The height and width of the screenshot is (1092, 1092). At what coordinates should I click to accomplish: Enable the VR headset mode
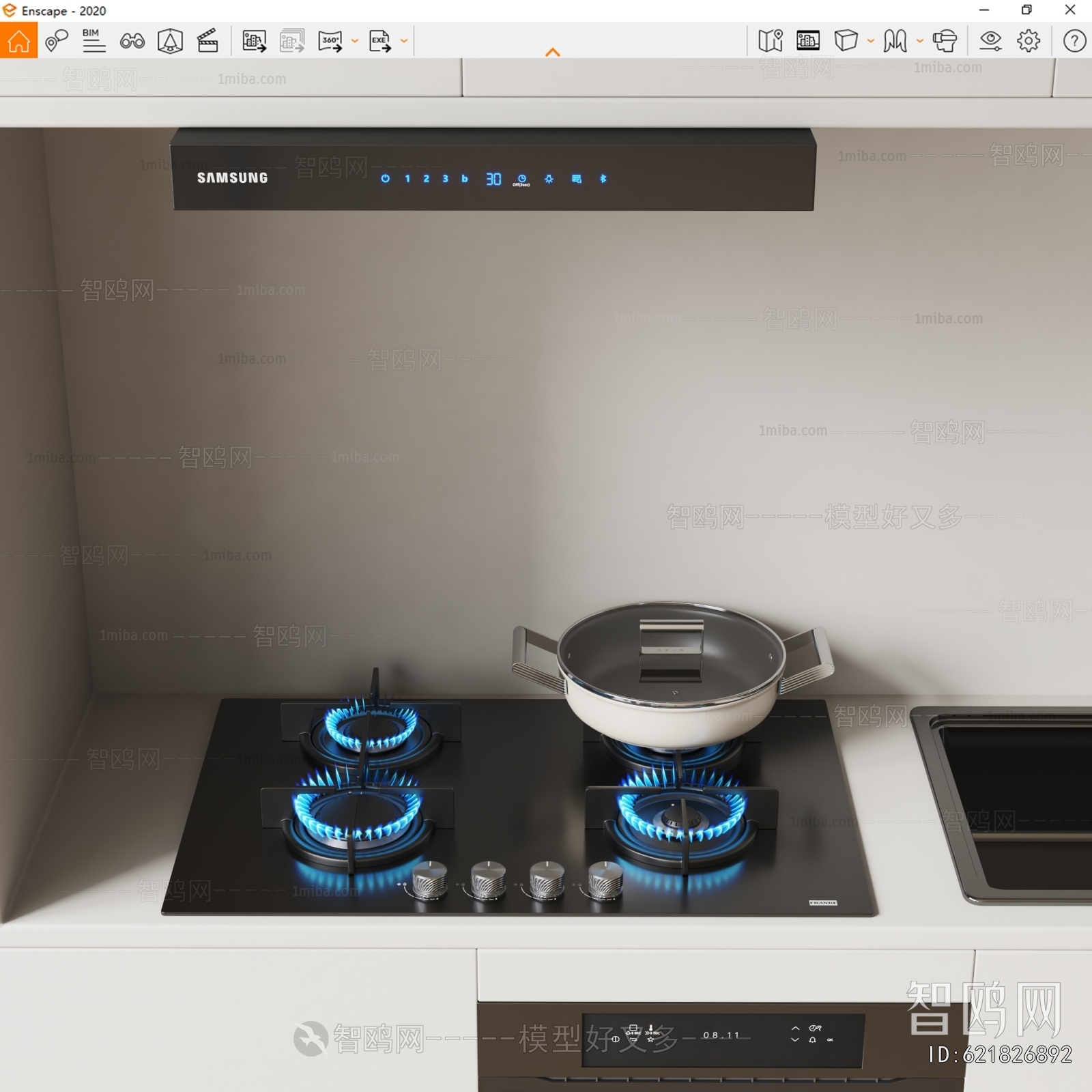click(x=945, y=41)
